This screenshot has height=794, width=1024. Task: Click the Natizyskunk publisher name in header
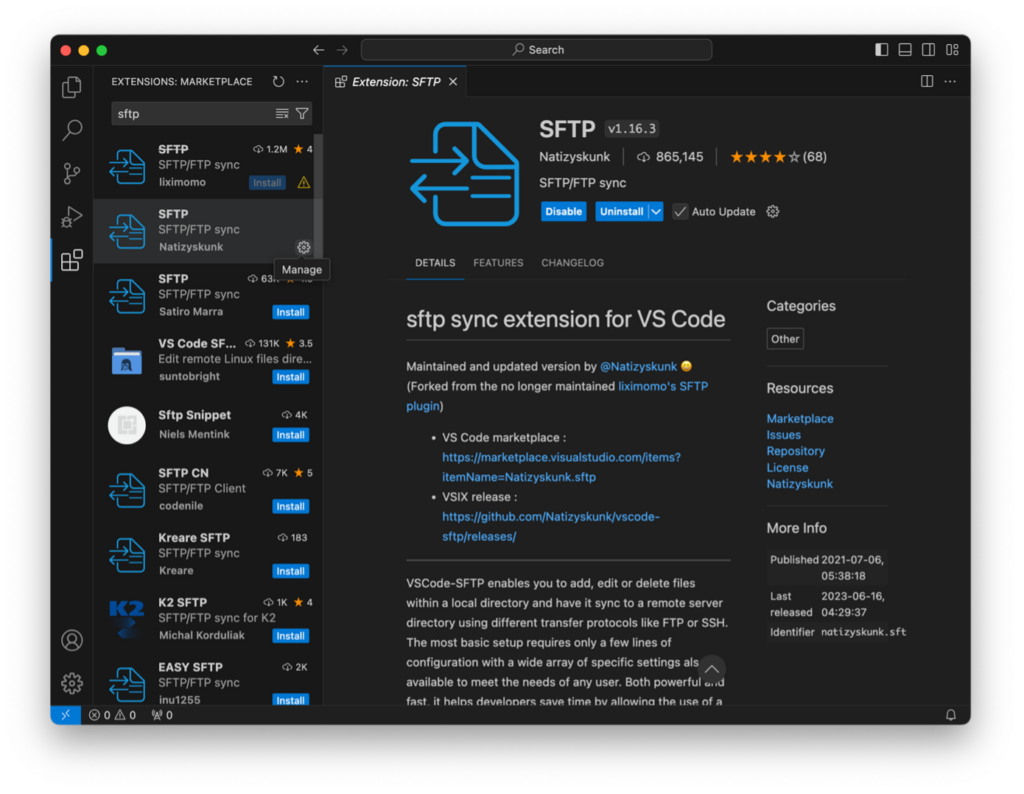[574, 157]
